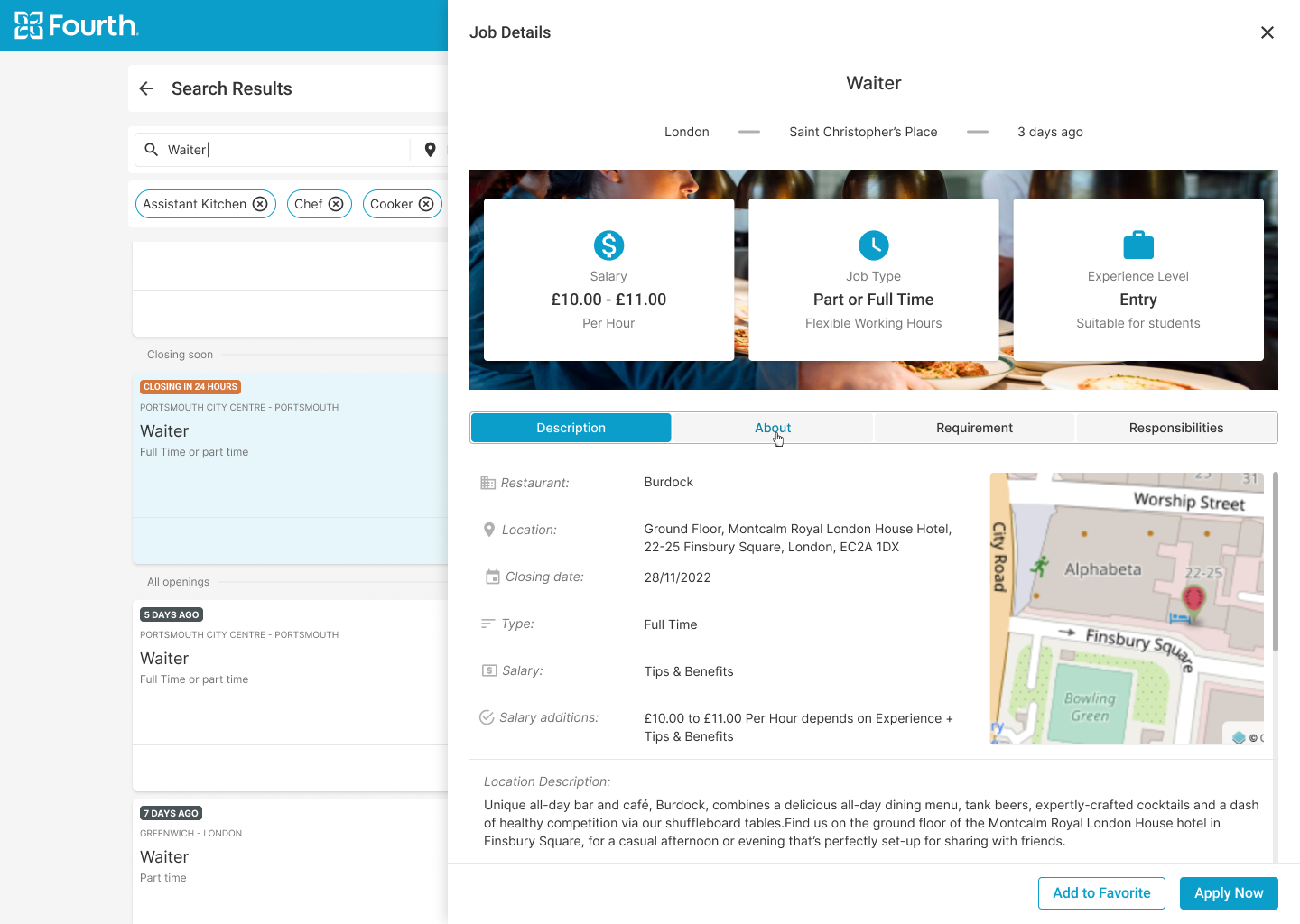Click the Fourth logo in header
1300x924 pixels.
[x=77, y=25]
